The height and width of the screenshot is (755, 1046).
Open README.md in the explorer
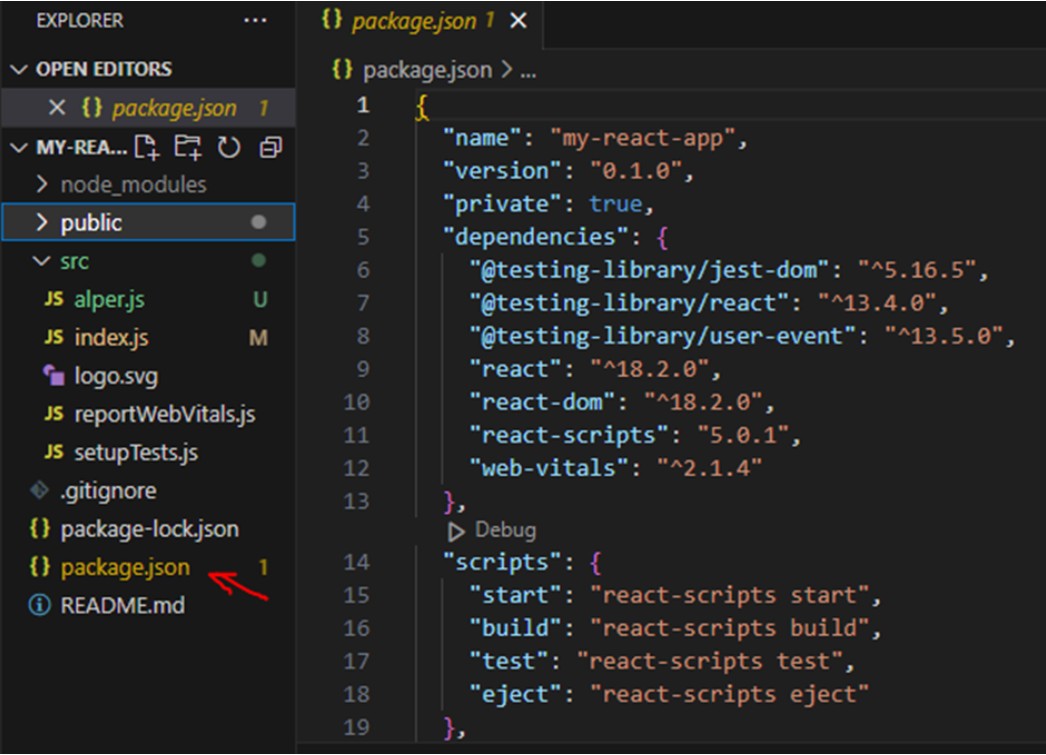click(x=122, y=605)
